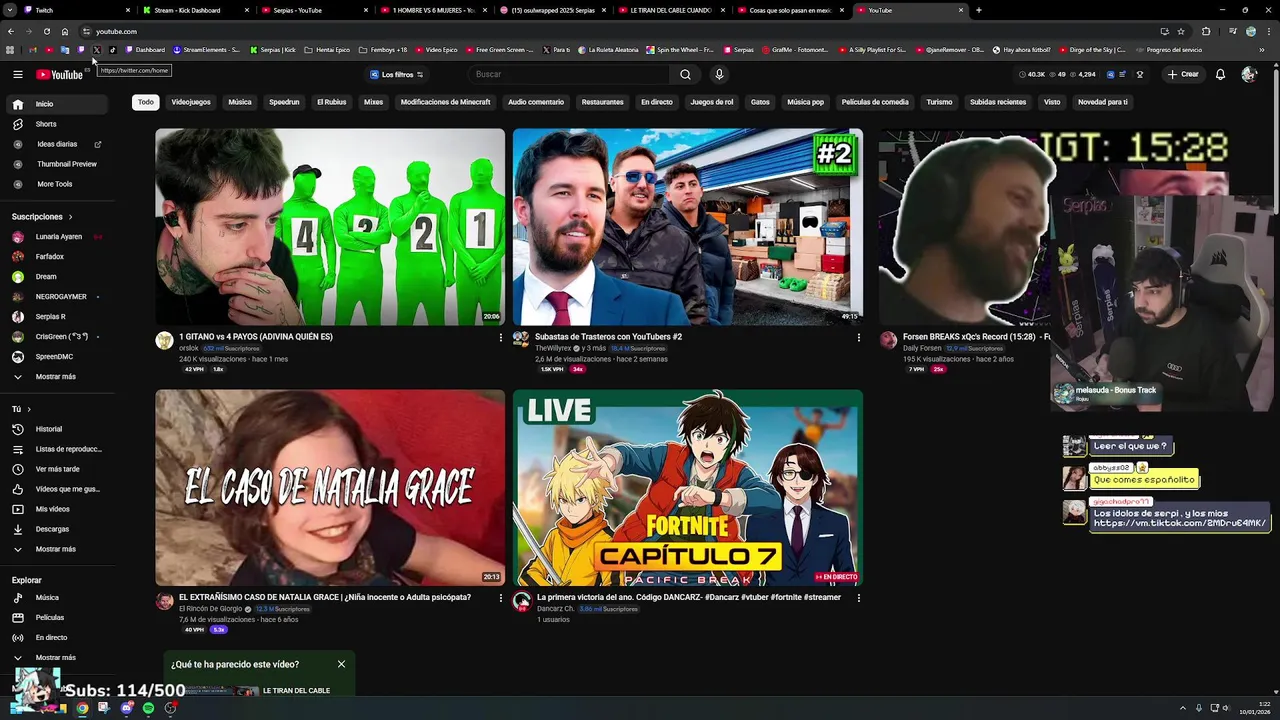Open the notifications bell
This screenshot has height=720, width=1280.
(x=1220, y=74)
